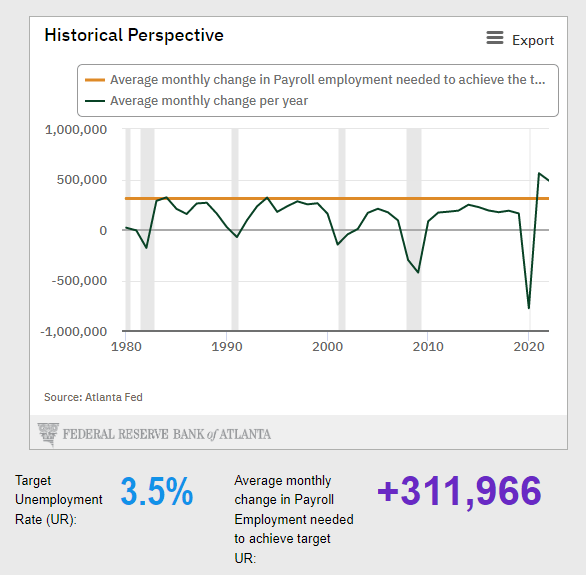
Task: Click the +311,966 payroll employment value
Action: pos(459,491)
